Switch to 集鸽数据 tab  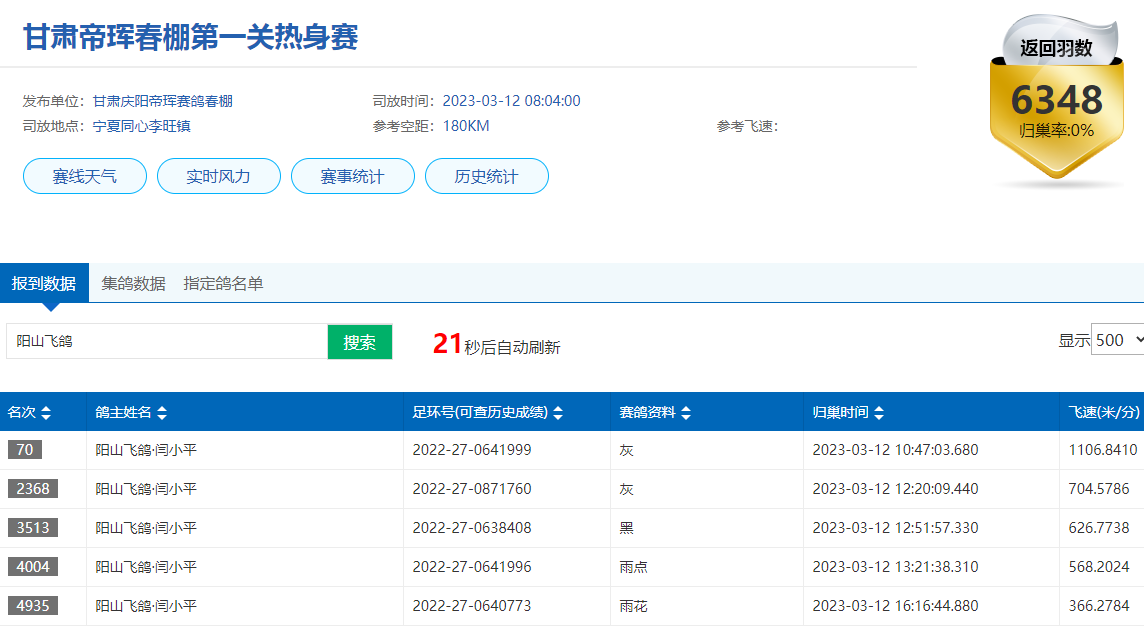point(133,283)
